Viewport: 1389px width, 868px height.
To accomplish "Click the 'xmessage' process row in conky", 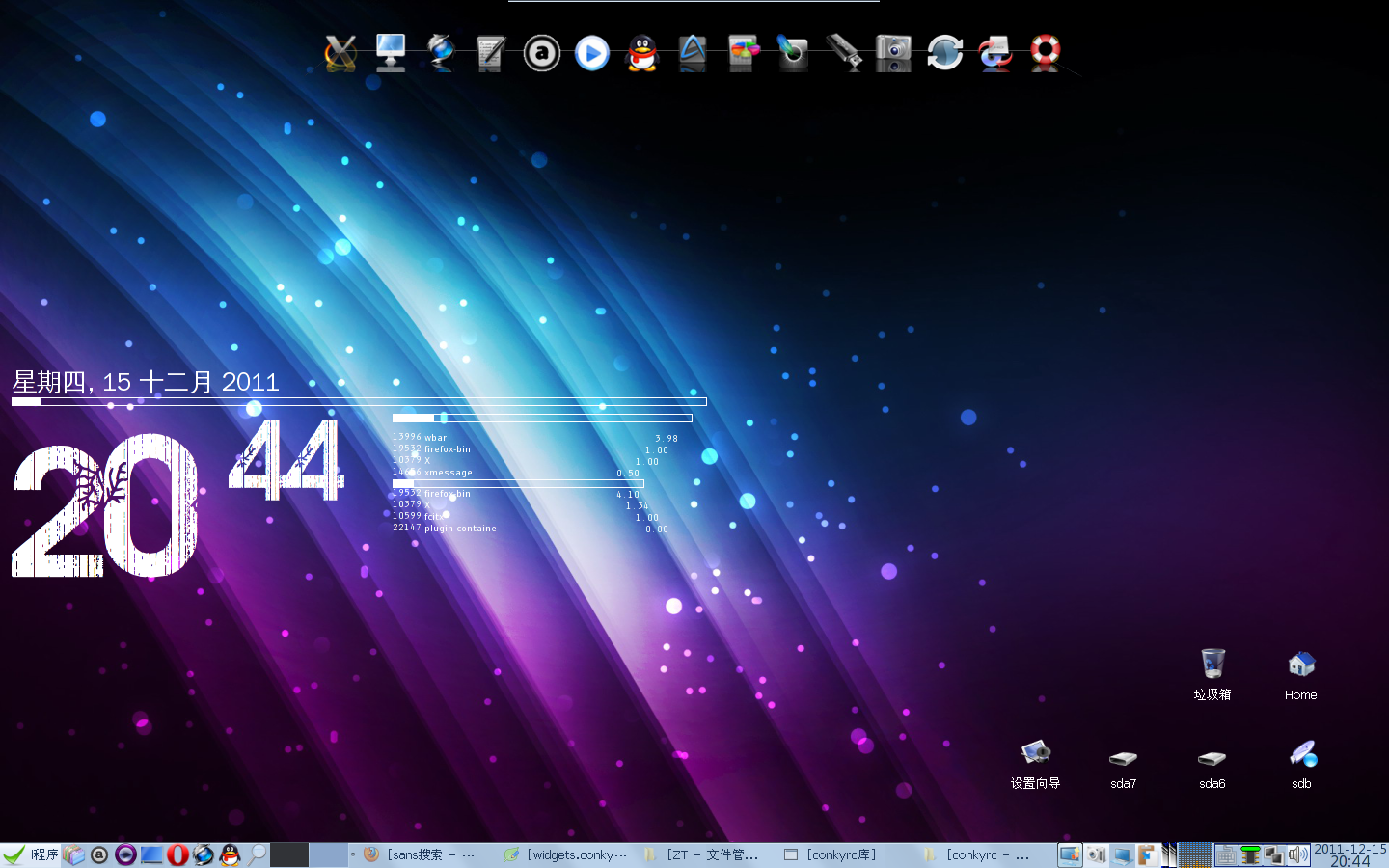I will click(x=516, y=473).
